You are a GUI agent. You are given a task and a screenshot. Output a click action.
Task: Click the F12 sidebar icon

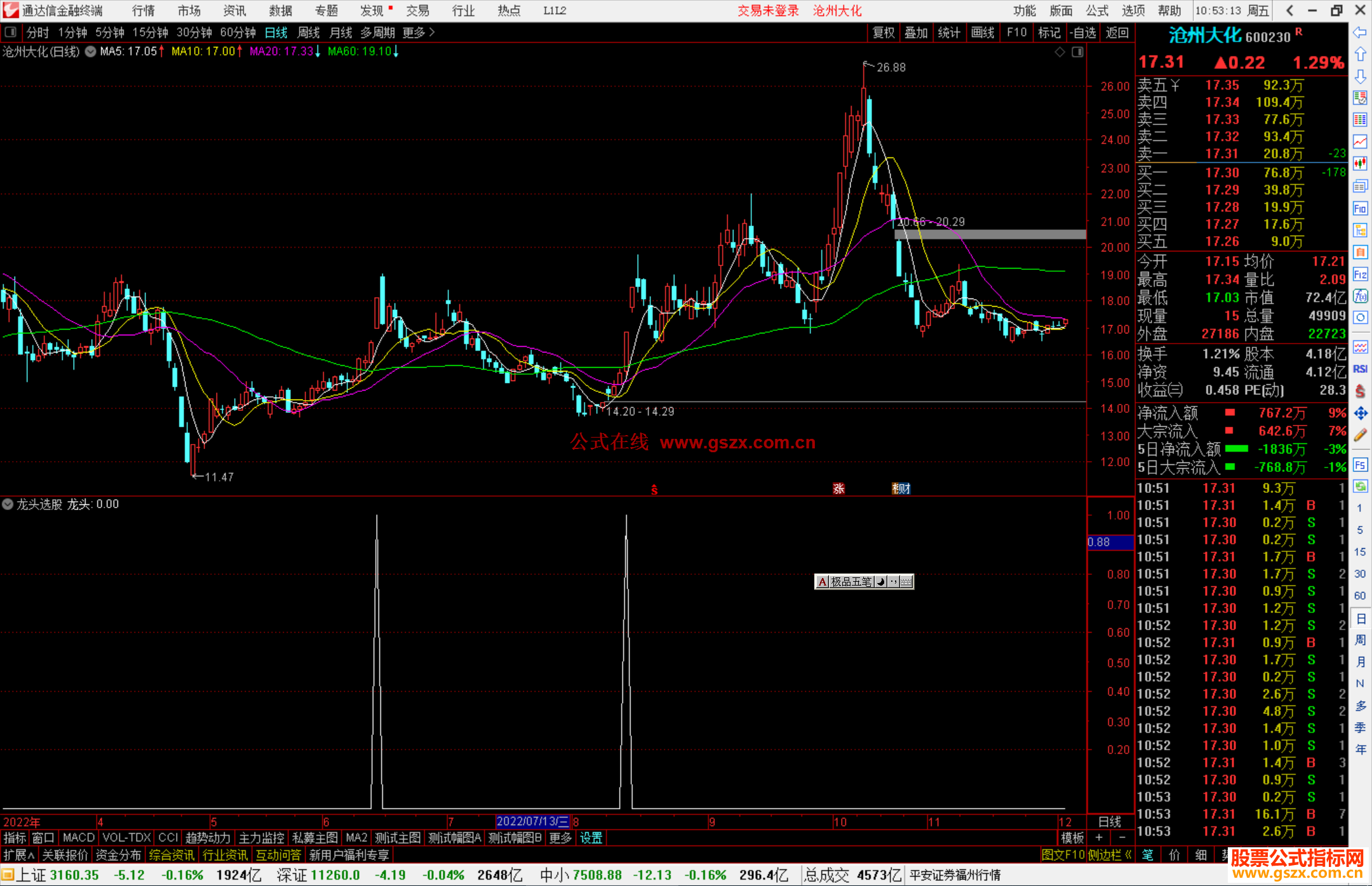point(1360,274)
